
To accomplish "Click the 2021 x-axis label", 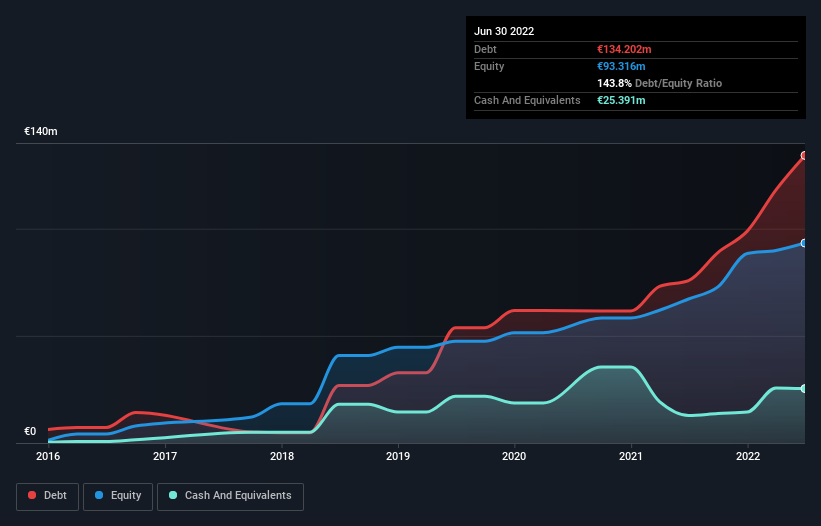I will coord(631,456).
